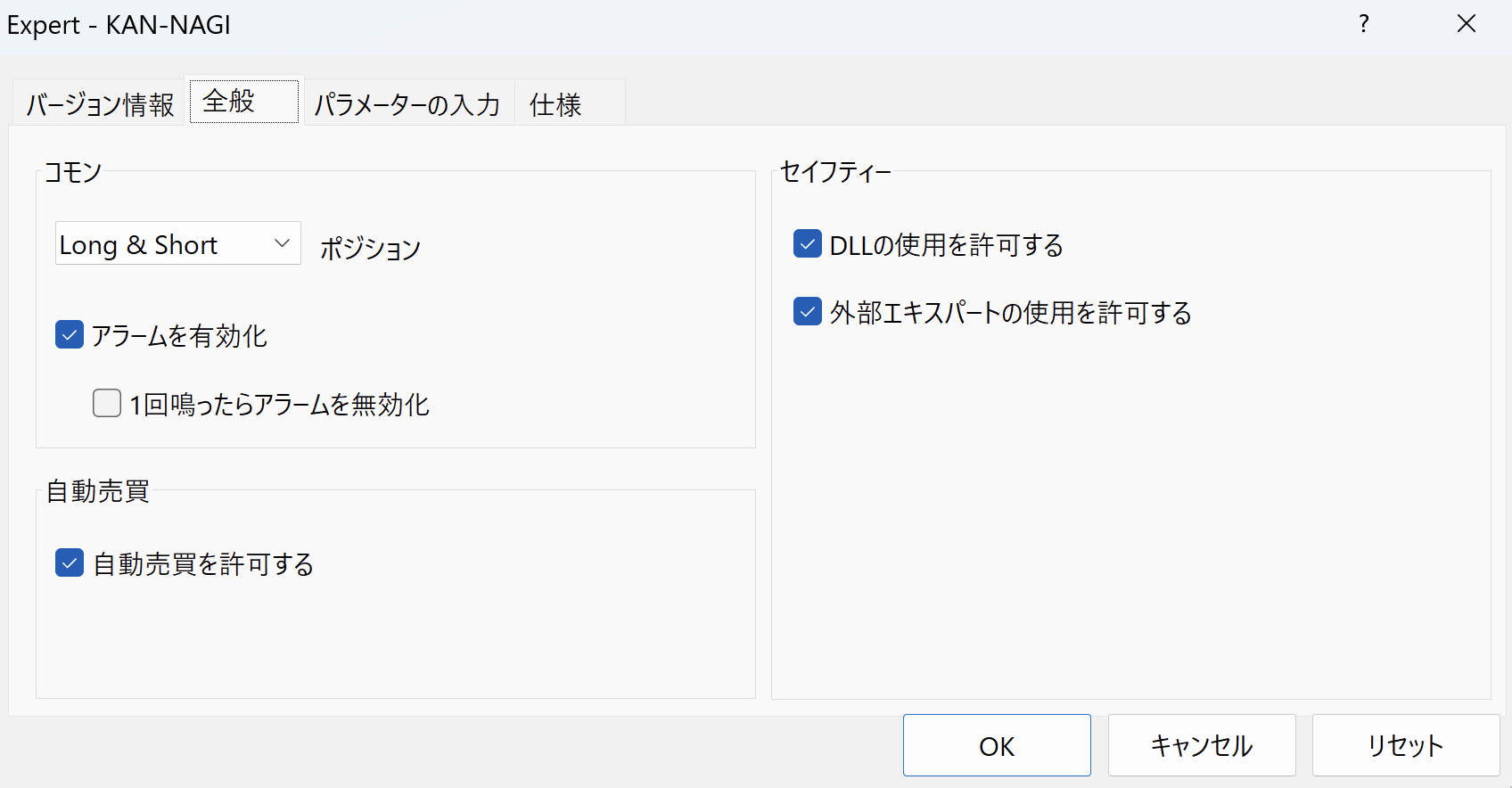Click the アラームを有効化 label text
Viewport: 1512px width, 788px height.
point(179,336)
